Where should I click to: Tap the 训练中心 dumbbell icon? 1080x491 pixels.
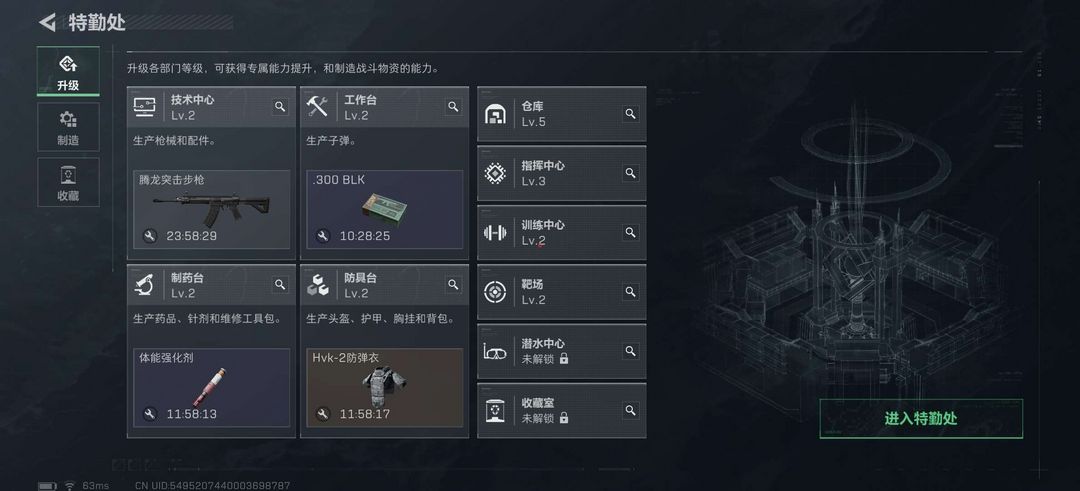coord(495,233)
